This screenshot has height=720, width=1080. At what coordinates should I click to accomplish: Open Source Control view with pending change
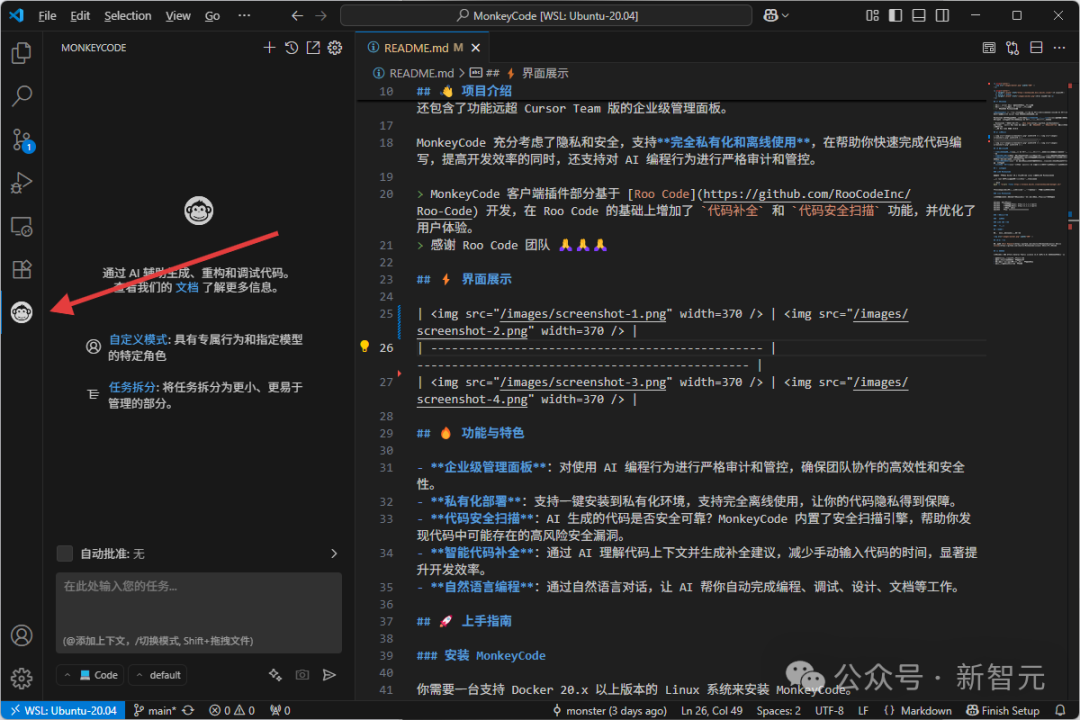[x=22, y=141]
